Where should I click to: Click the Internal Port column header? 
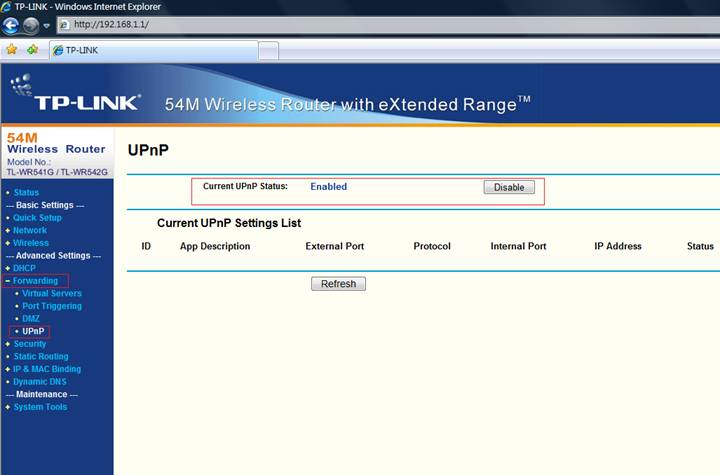pos(518,246)
